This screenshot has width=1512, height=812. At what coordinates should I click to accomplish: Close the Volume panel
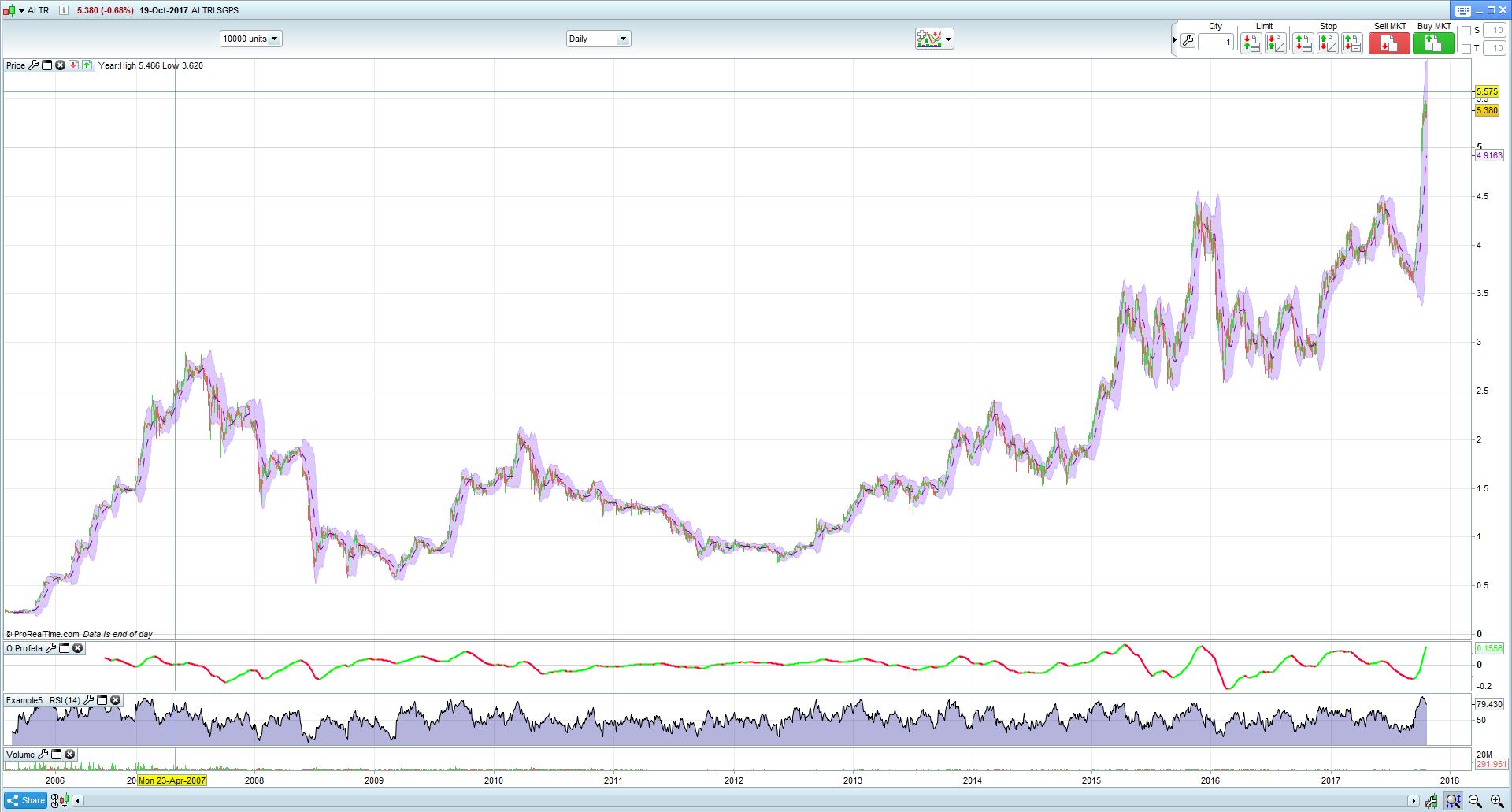70,755
